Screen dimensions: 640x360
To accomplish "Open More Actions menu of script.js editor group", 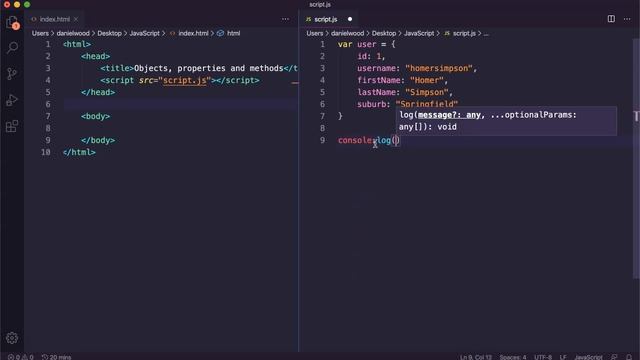I will 627,19.
